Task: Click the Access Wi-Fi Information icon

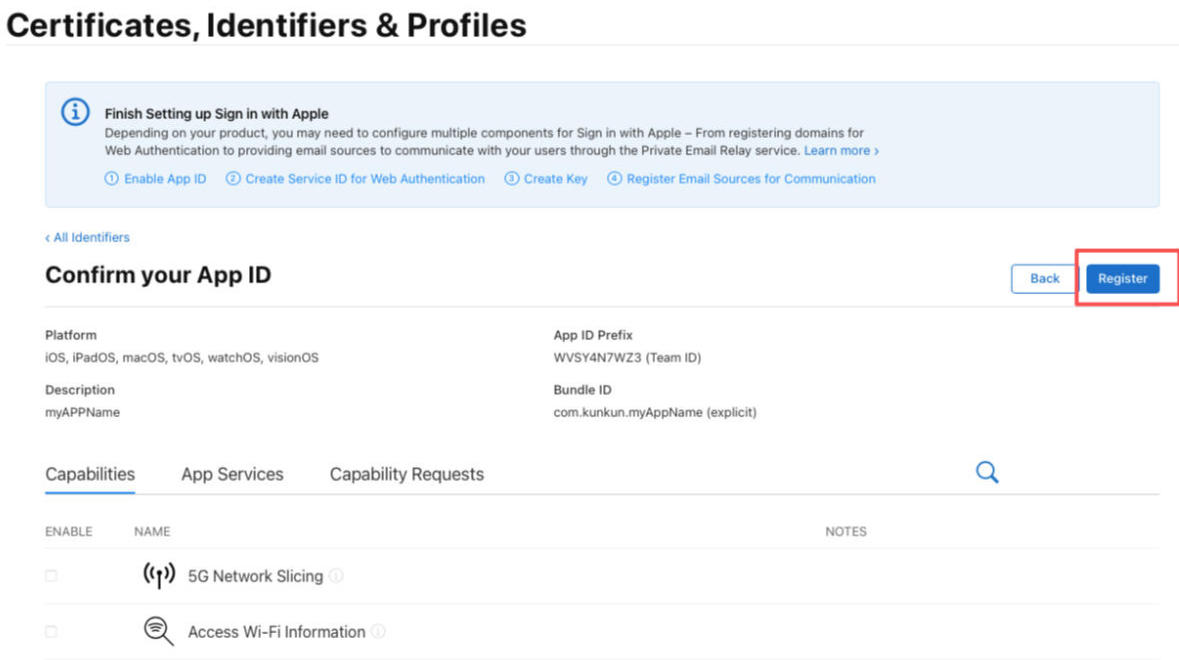Action: pyautogui.click(x=159, y=631)
